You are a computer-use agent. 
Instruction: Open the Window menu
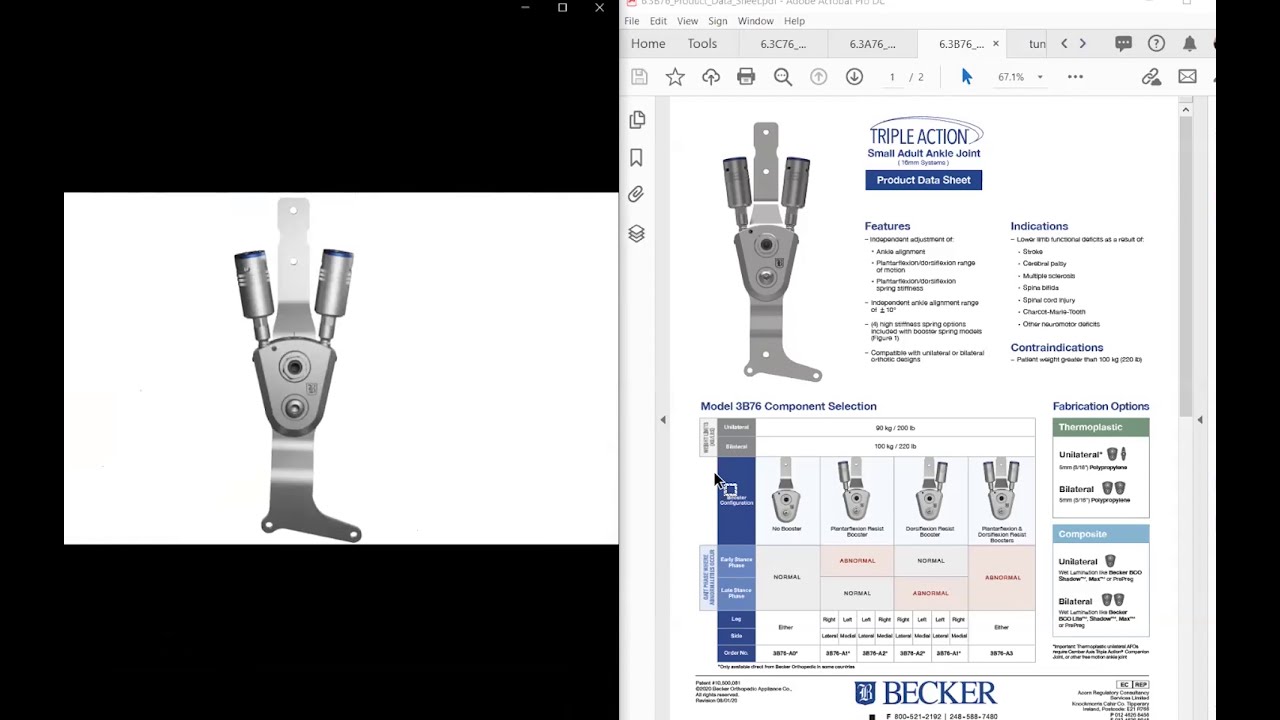coord(755,21)
